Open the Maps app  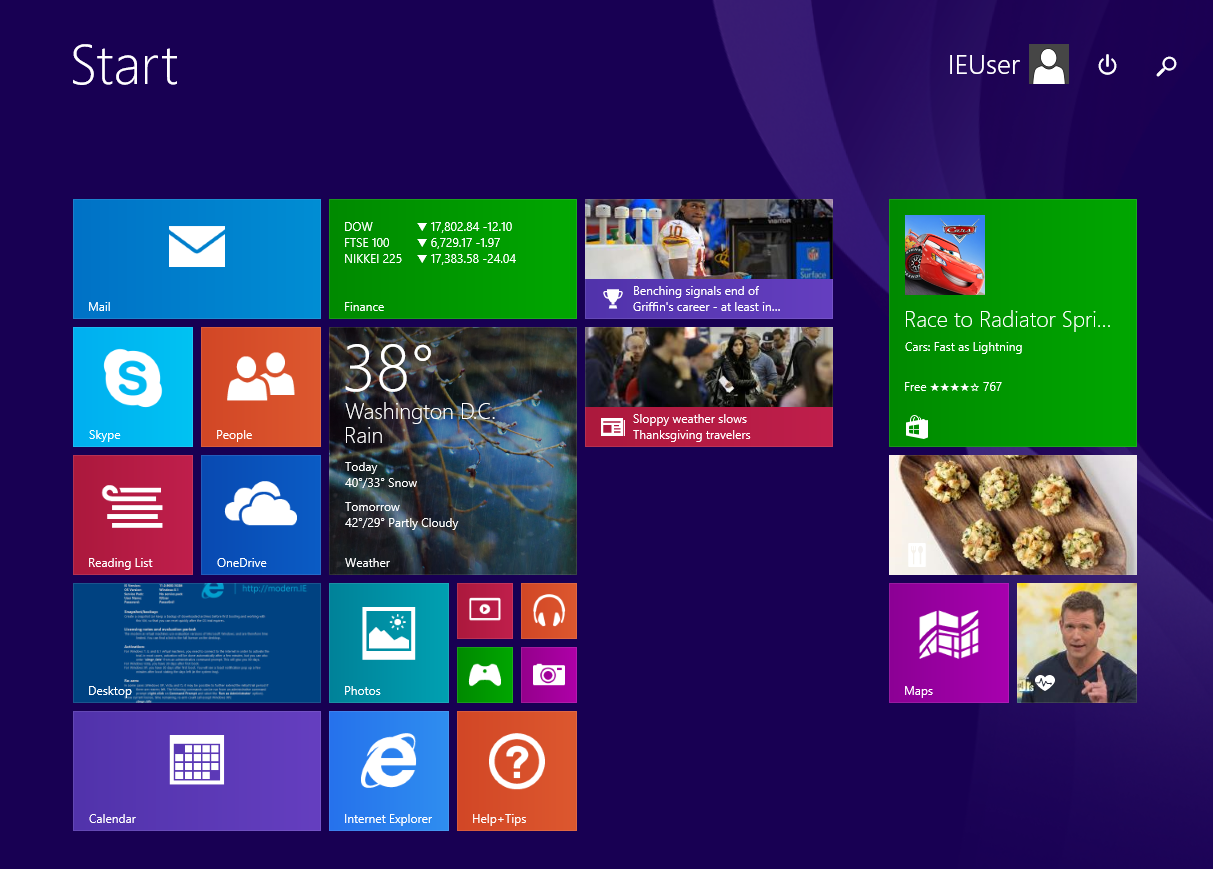pos(948,642)
